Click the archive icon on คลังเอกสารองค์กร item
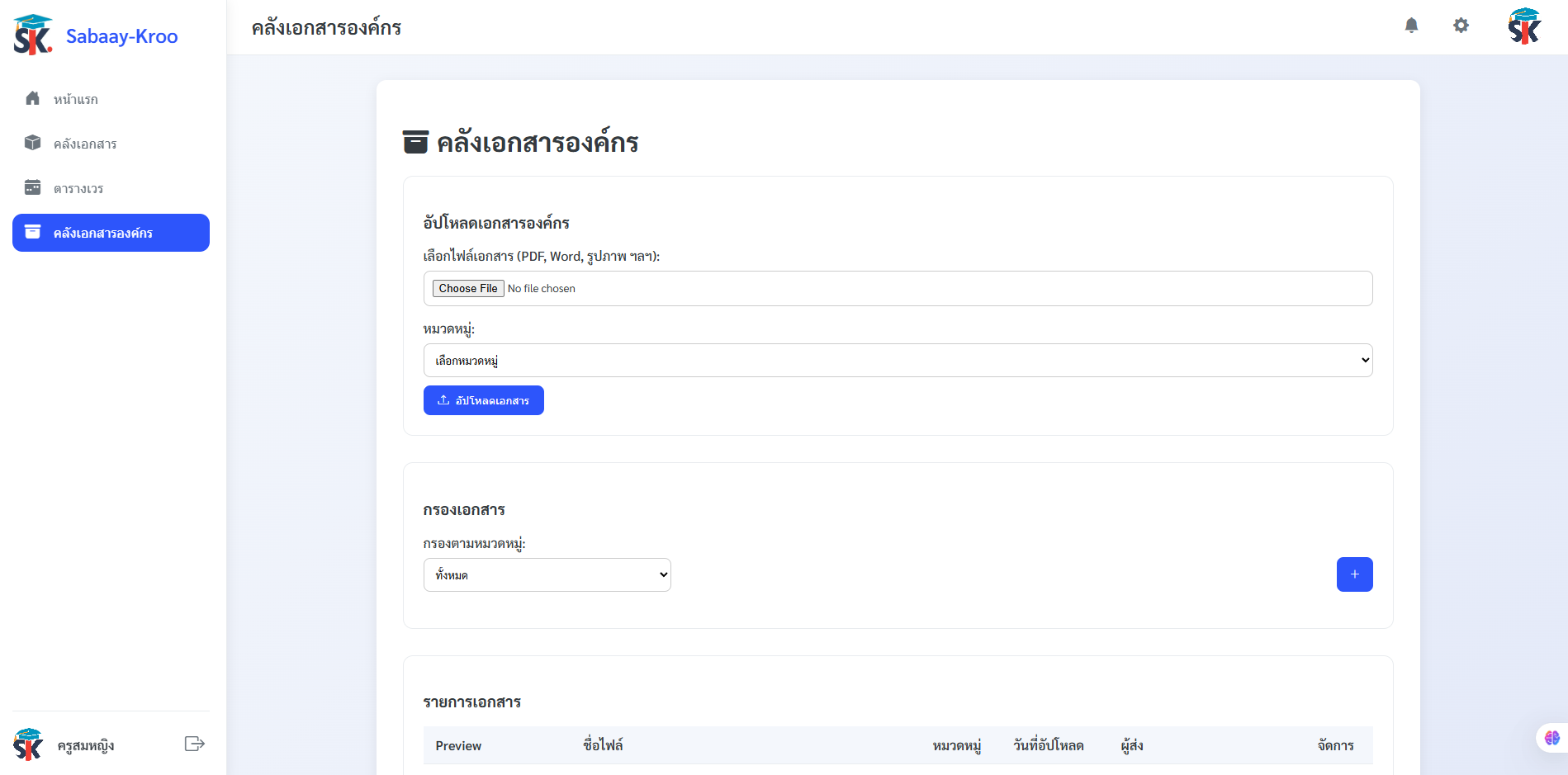 point(32,232)
